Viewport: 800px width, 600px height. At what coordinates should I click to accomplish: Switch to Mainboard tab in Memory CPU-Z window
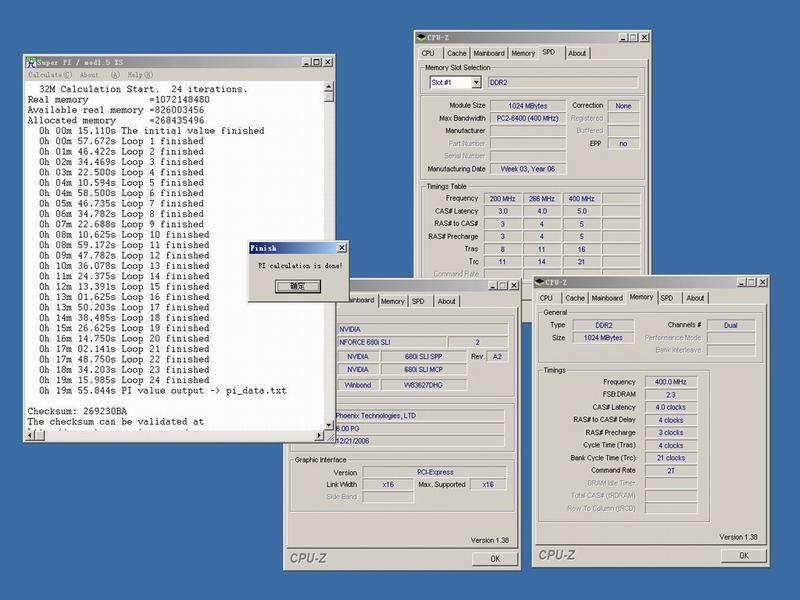(x=607, y=298)
